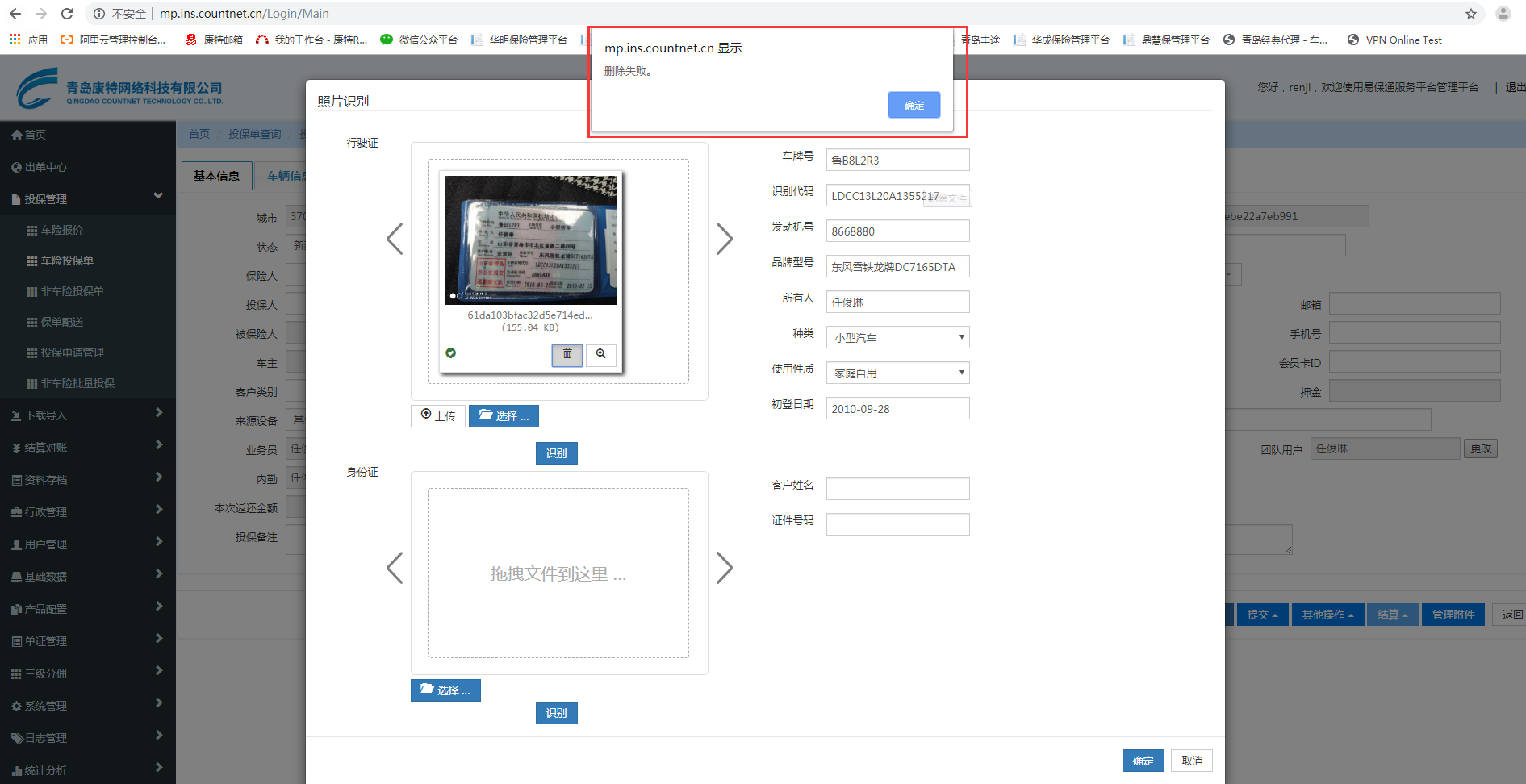Click the green upload status check icon
Screen dimensions: 1526x784
click(451, 353)
